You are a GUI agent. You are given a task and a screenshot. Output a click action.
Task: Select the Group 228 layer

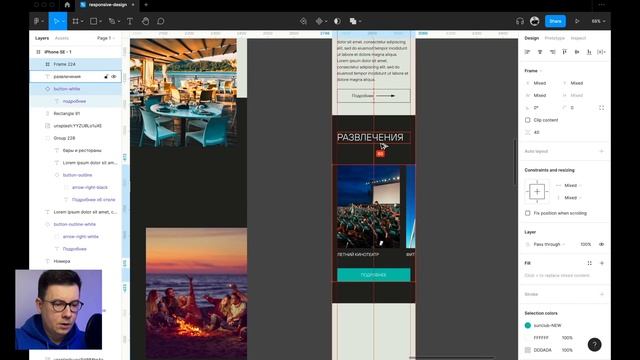point(76,138)
